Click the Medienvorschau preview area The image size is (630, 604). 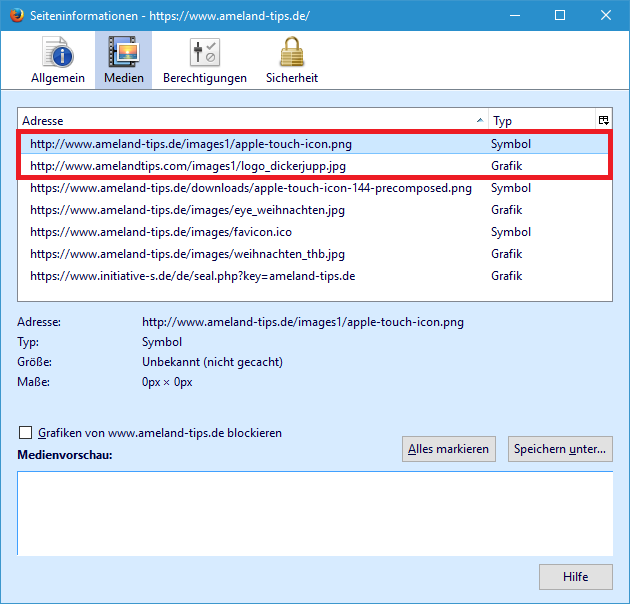(315, 510)
